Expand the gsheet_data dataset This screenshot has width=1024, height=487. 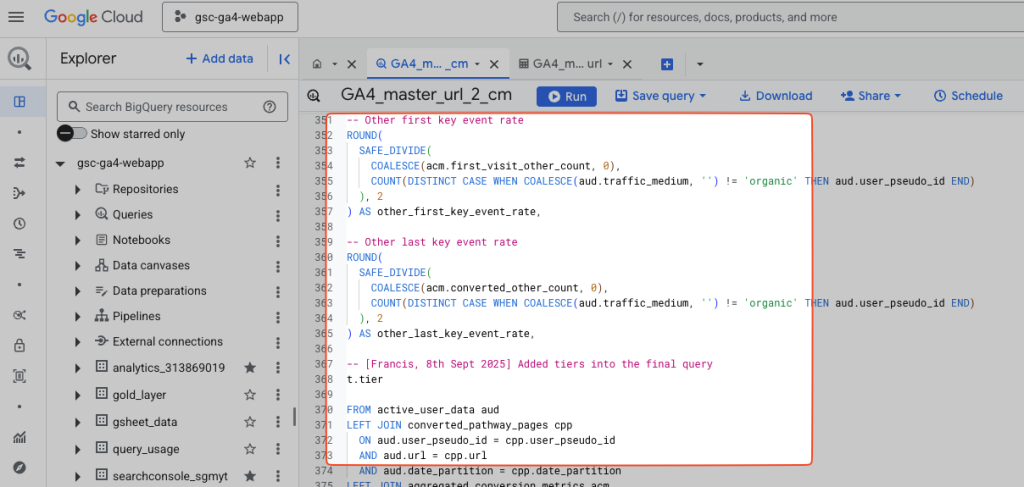78,422
